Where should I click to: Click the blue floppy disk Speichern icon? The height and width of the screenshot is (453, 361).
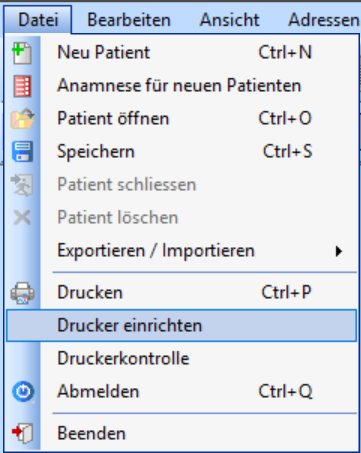[22, 152]
